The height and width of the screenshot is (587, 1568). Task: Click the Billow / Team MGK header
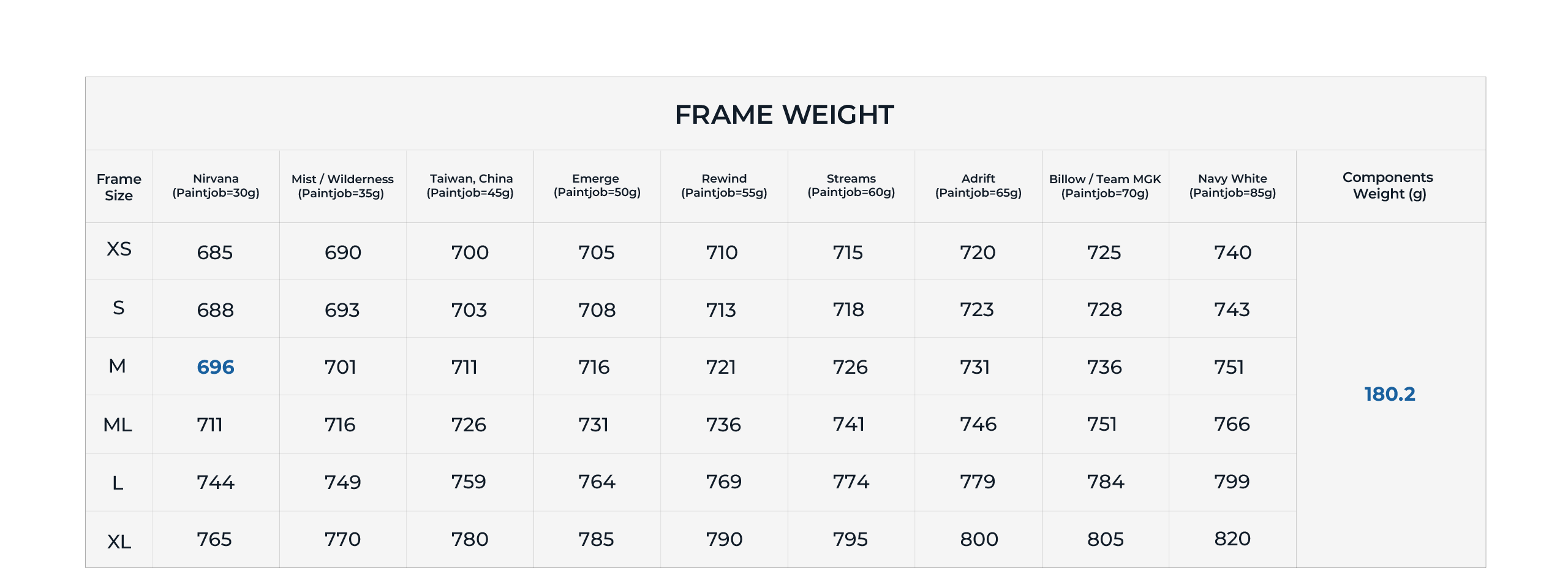tap(1105, 186)
